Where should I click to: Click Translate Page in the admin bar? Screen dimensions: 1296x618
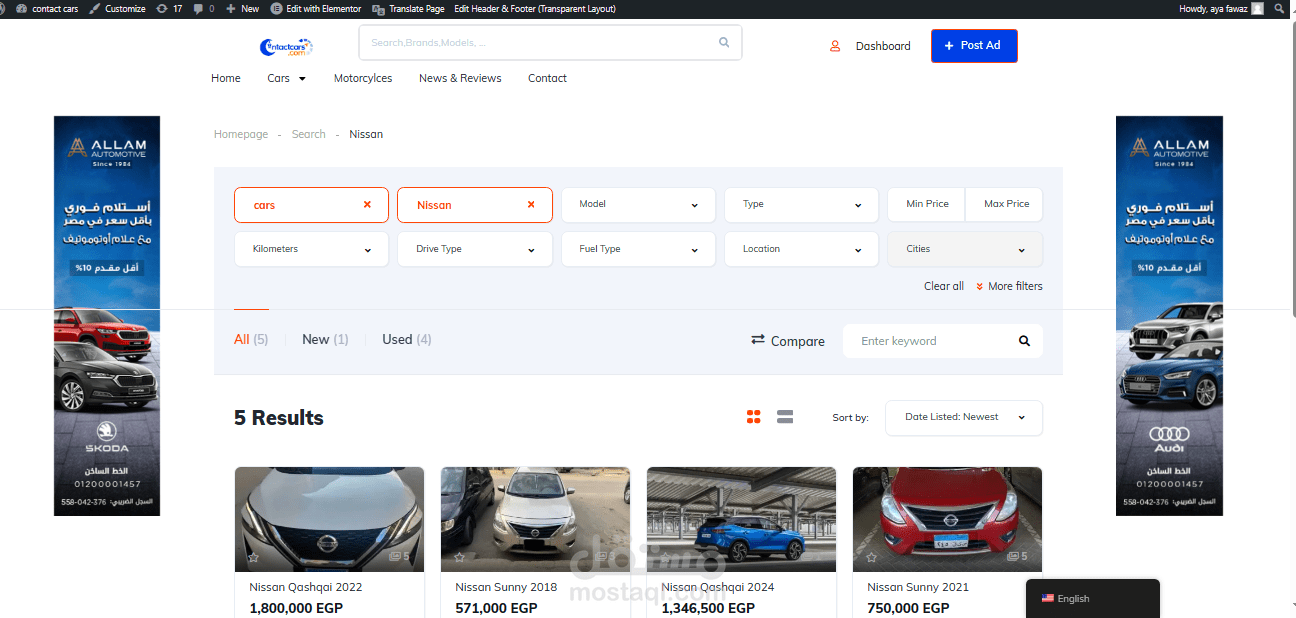coord(409,9)
